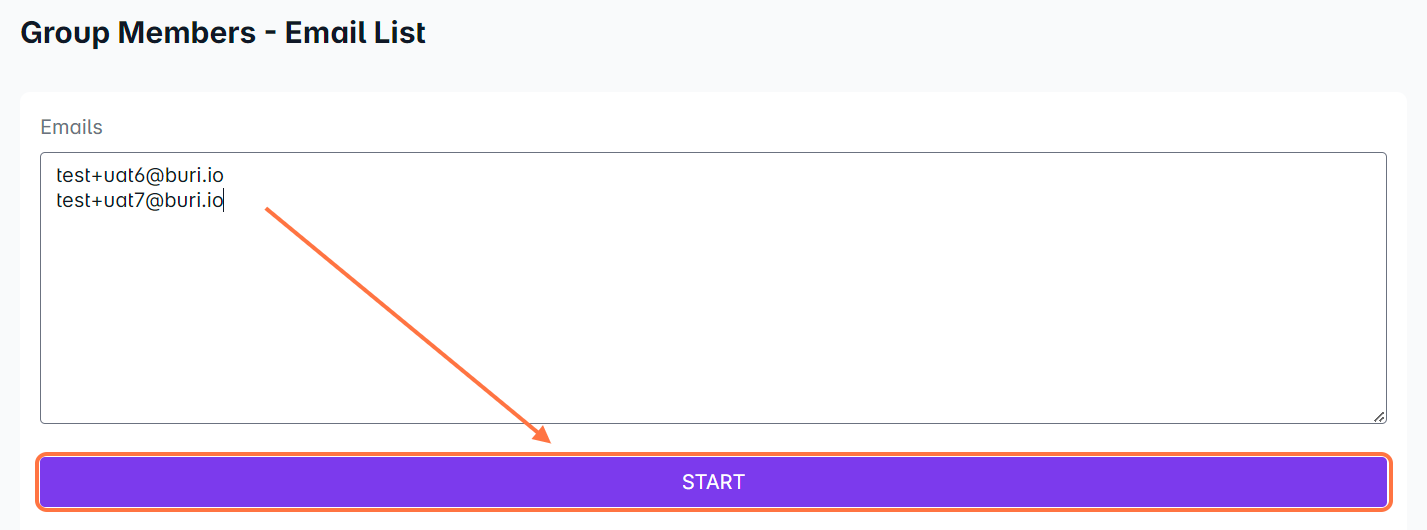The width and height of the screenshot is (1427, 530).
Task: Click the test+uat6@buri.io email line
Action: pos(139,176)
